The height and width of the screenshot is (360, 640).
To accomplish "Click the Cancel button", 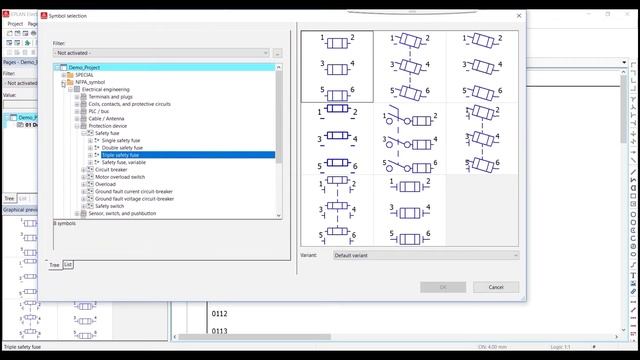I will coord(496,287).
